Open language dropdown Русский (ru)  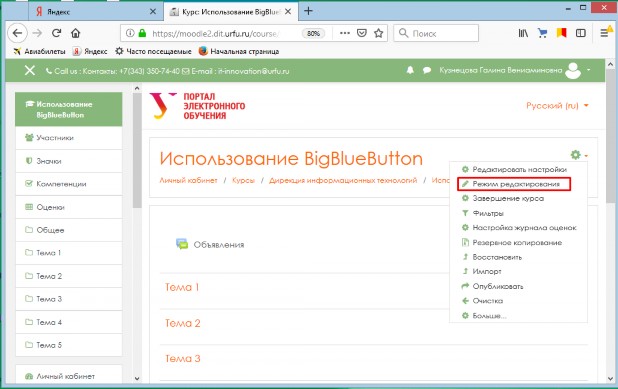pyautogui.click(x=557, y=106)
